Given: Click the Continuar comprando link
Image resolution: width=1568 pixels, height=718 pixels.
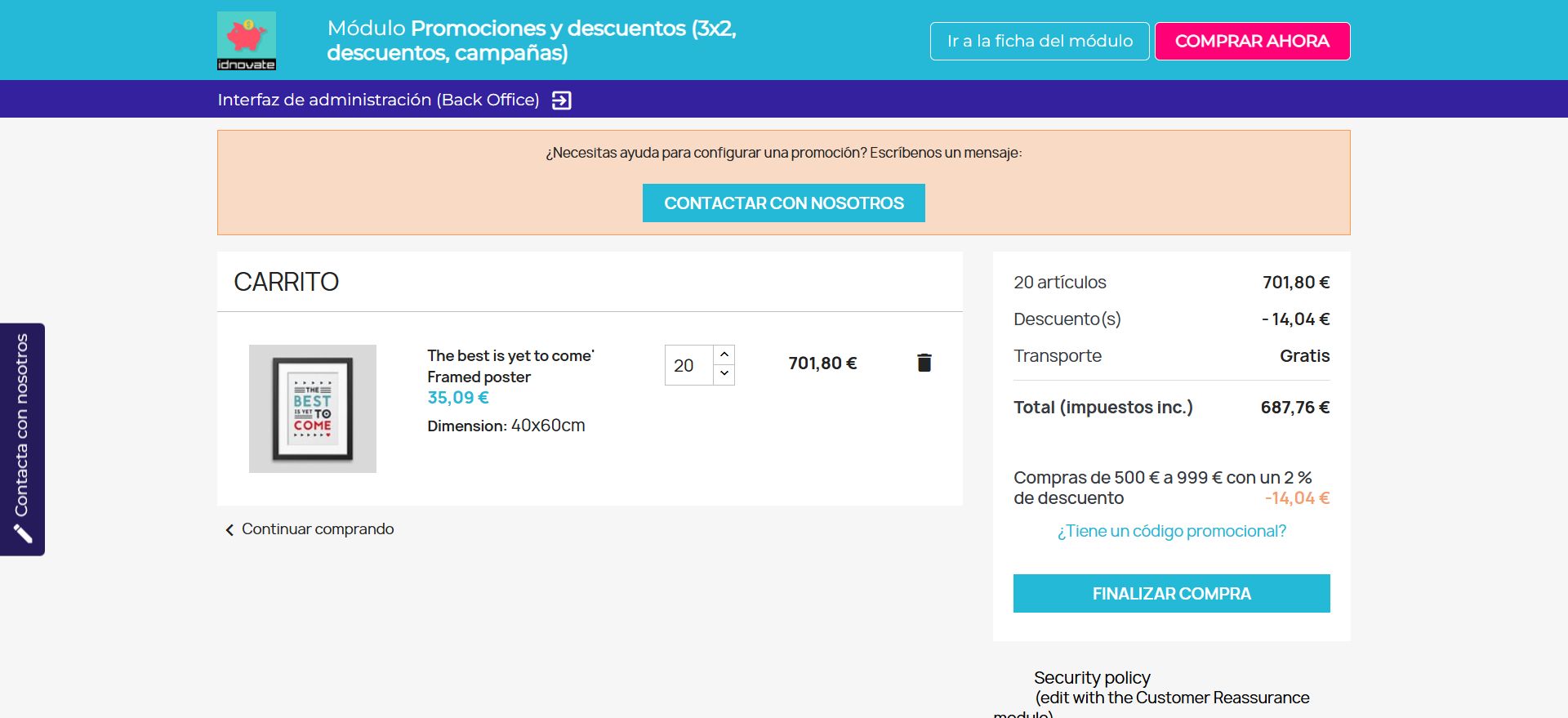Looking at the screenshot, I should (x=318, y=529).
